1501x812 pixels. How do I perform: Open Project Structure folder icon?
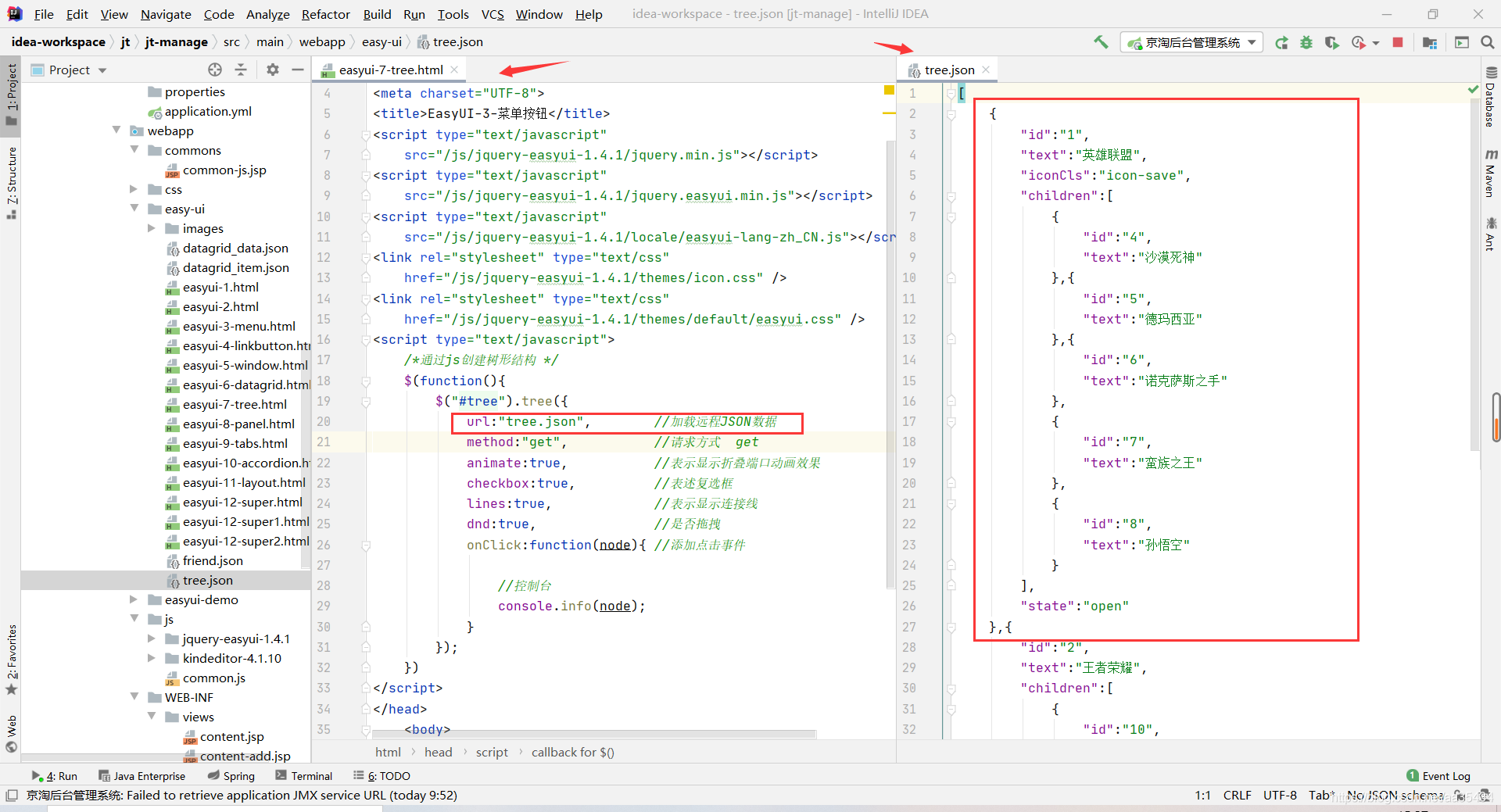1430,43
